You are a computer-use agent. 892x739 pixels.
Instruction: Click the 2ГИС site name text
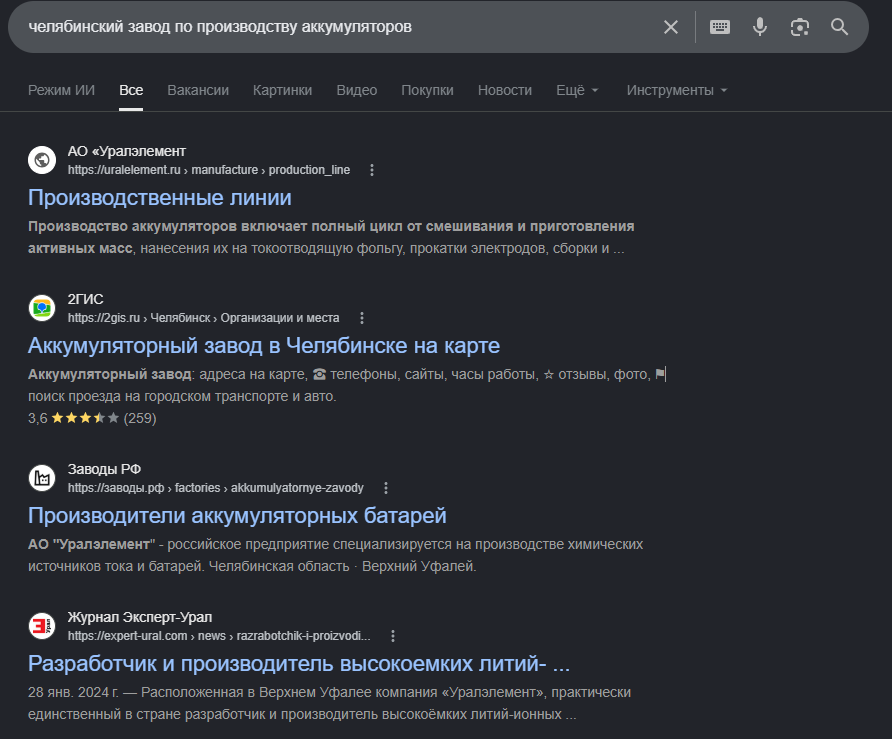pyautogui.click(x=85, y=299)
